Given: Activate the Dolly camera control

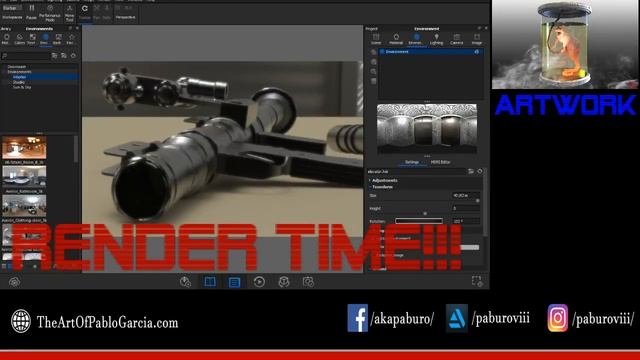Looking at the screenshot, I should point(107,13).
